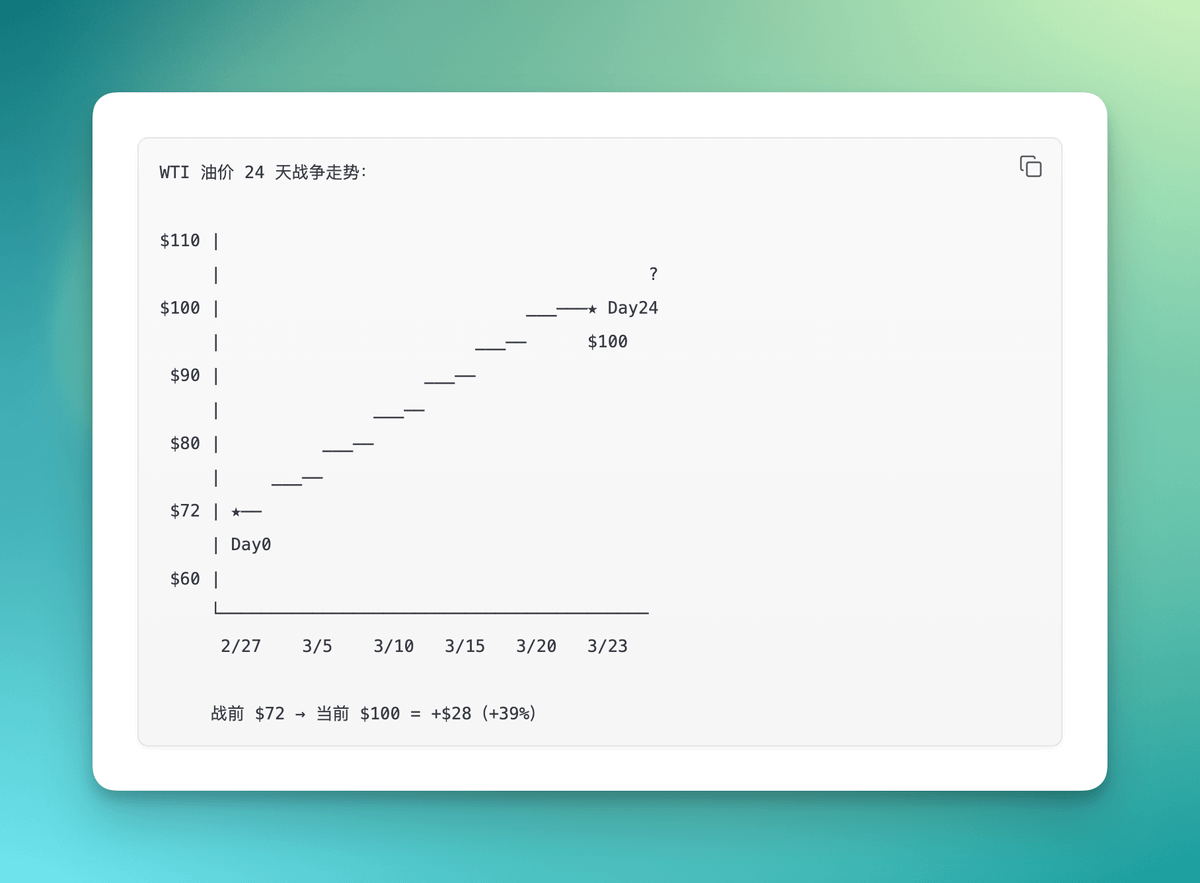Click the $110 y-axis label
Viewport: 1200px width, 883px height.
click(x=180, y=241)
